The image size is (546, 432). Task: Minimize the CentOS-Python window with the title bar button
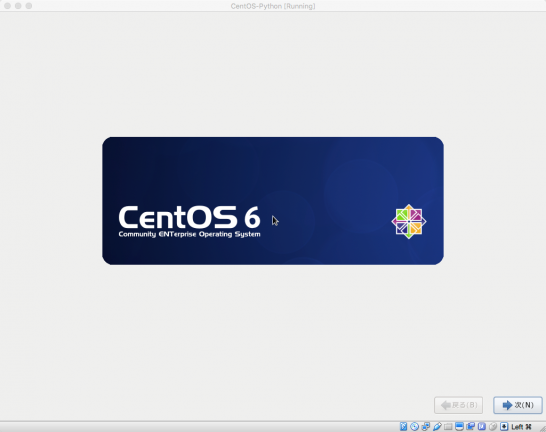pos(18,6)
